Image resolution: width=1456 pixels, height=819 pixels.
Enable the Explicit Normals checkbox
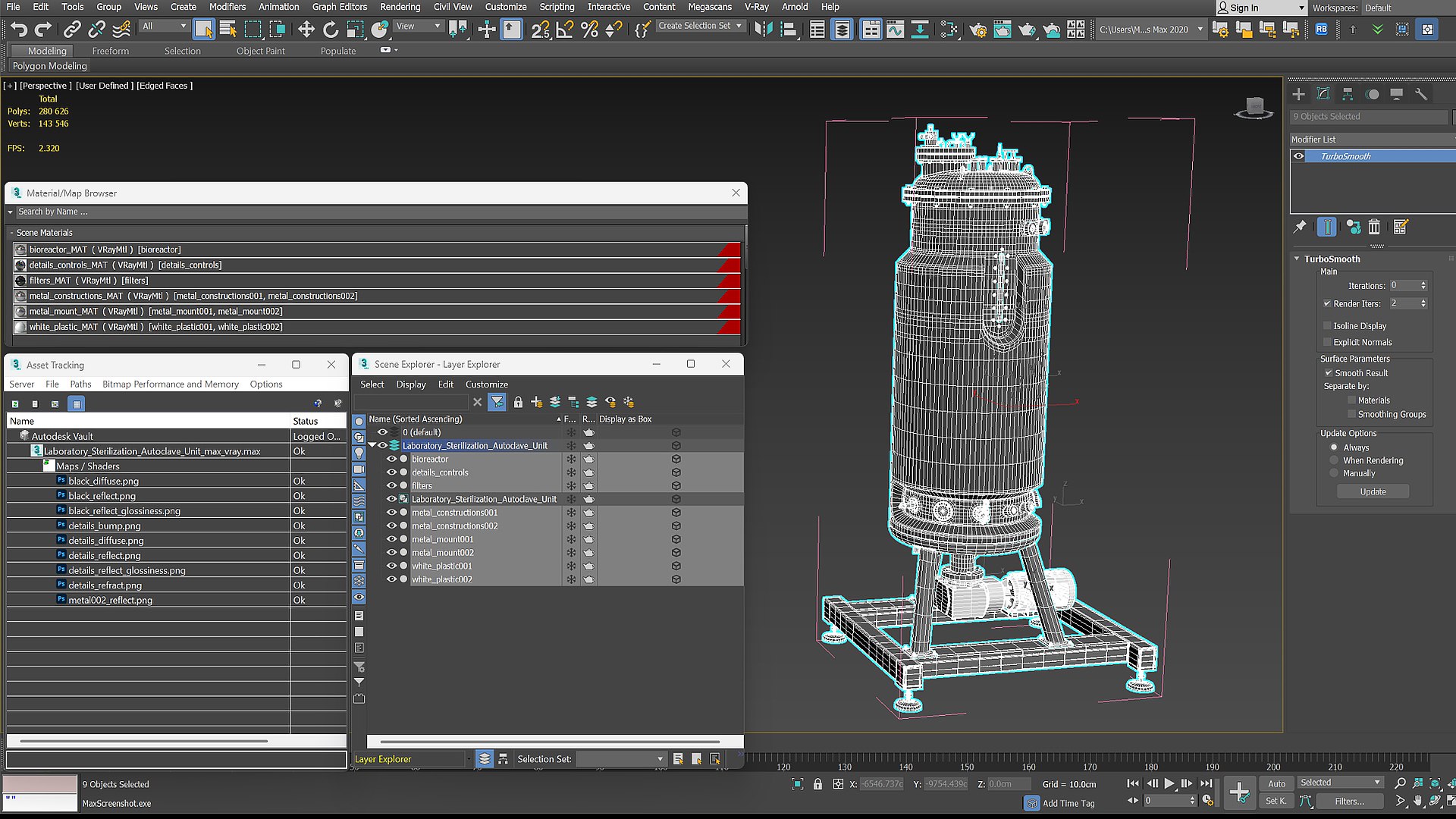(1327, 342)
